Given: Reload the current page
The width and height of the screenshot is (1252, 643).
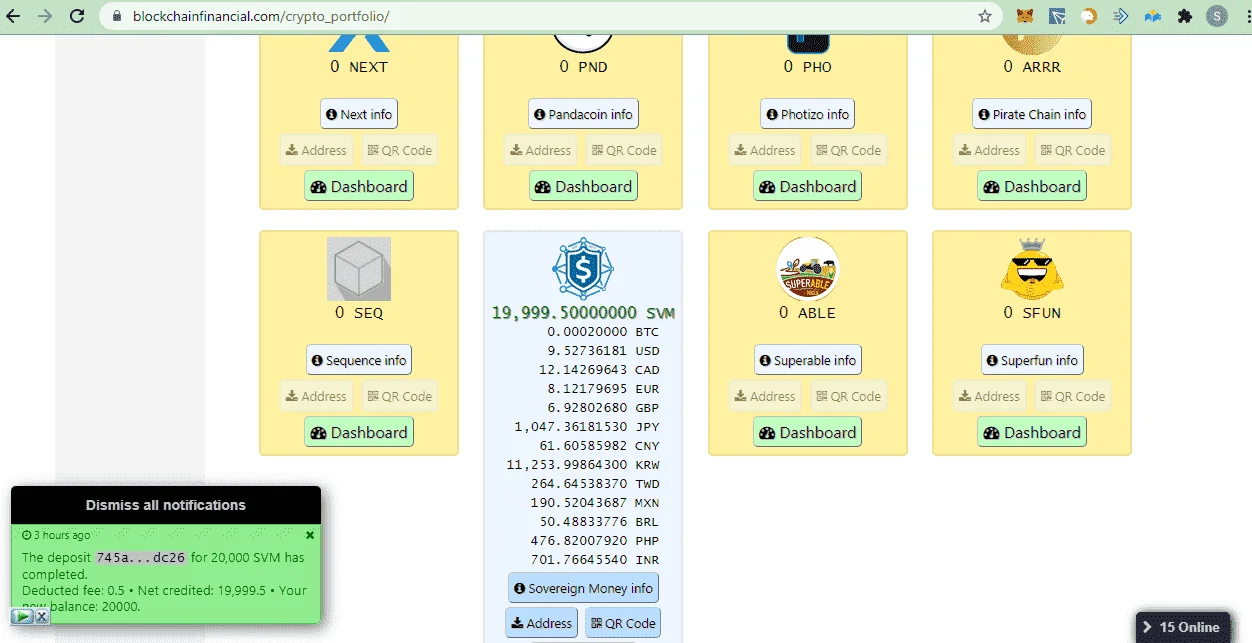Looking at the screenshot, I should coord(77,16).
